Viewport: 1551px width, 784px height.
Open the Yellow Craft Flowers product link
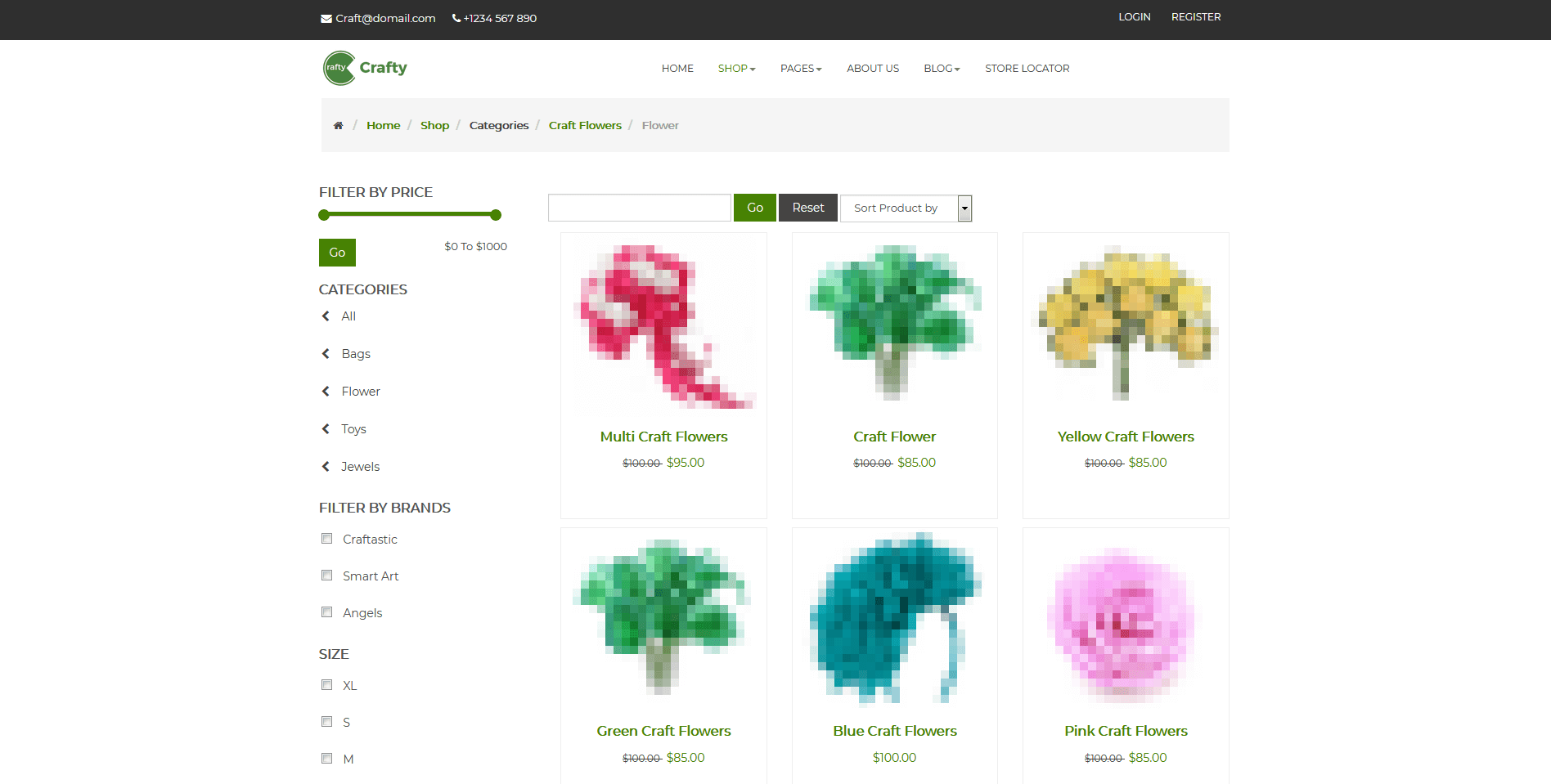point(1126,436)
